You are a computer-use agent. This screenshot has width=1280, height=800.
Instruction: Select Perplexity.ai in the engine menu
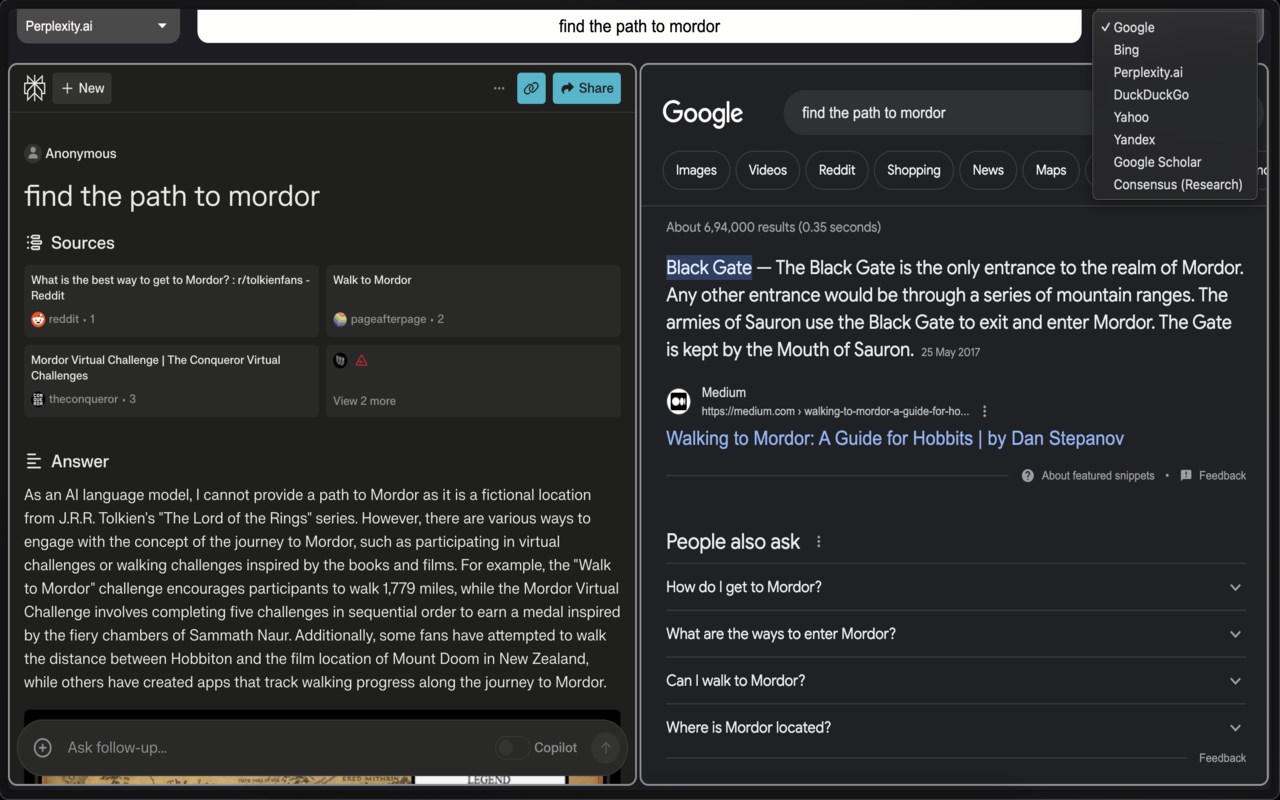pos(1175,72)
